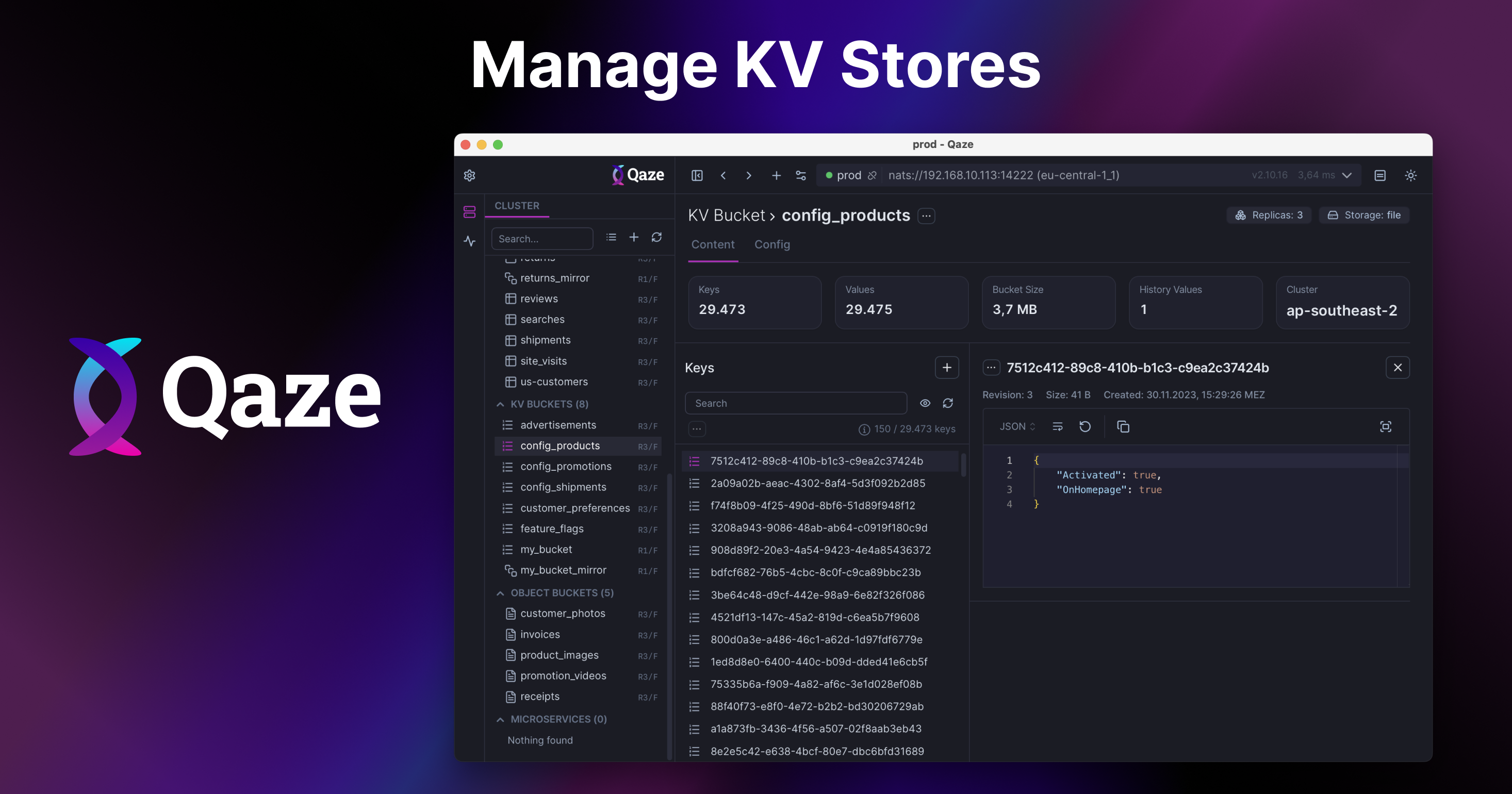Add a new connection tab plus icon
The image size is (1512, 794).
pyautogui.click(x=776, y=175)
